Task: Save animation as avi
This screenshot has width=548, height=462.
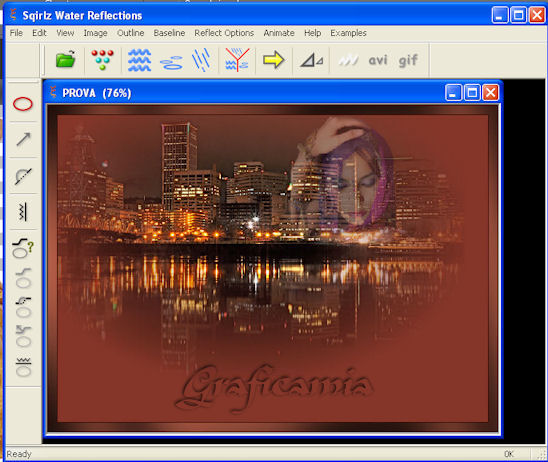Action: coord(378,60)
